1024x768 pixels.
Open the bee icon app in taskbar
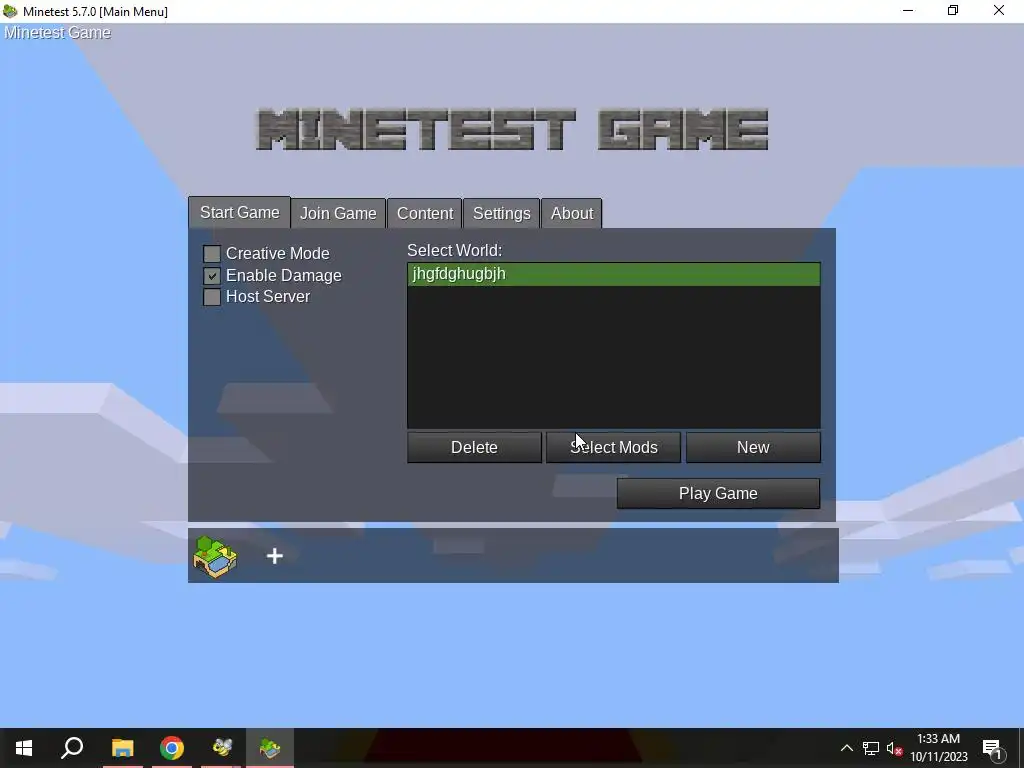point(222,748)
